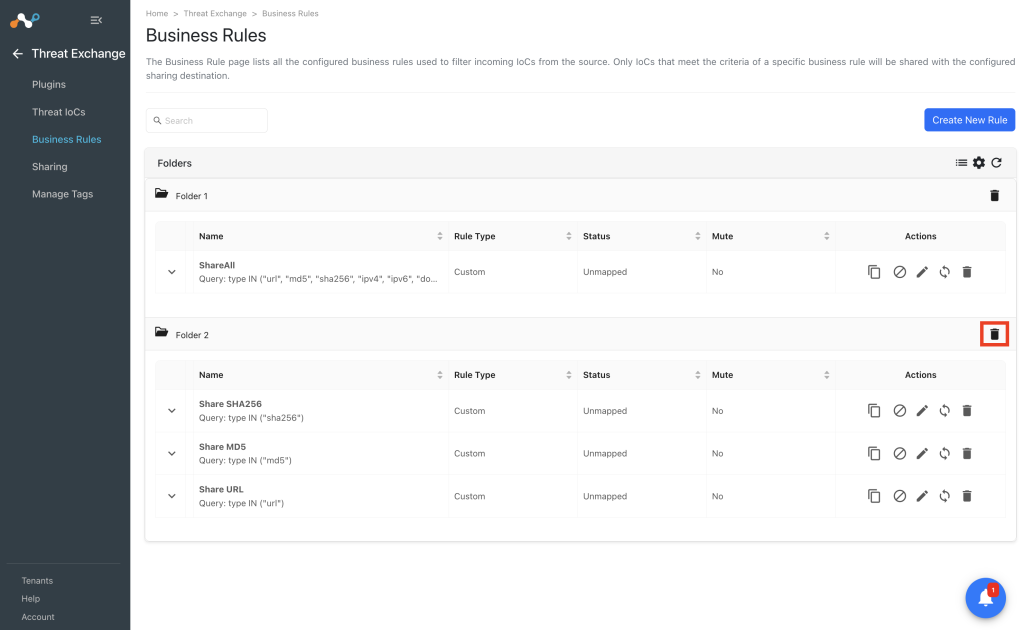Copy the ShareAll rule
Image resolution: width=1024 pixels, height=630 pixels.
click(874, 272)
